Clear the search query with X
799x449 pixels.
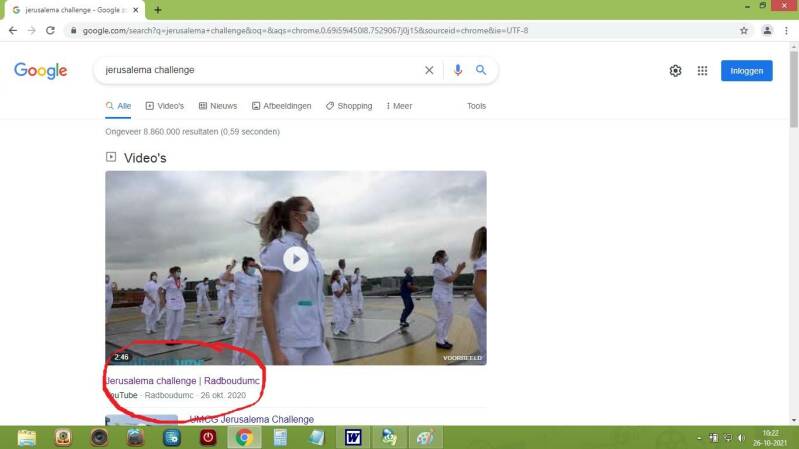(x=429, y=70)
